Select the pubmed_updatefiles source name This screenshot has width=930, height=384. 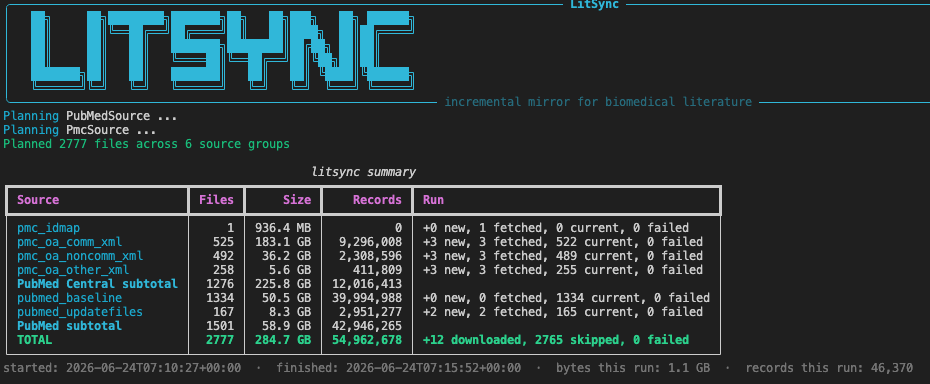coord(80,312)
